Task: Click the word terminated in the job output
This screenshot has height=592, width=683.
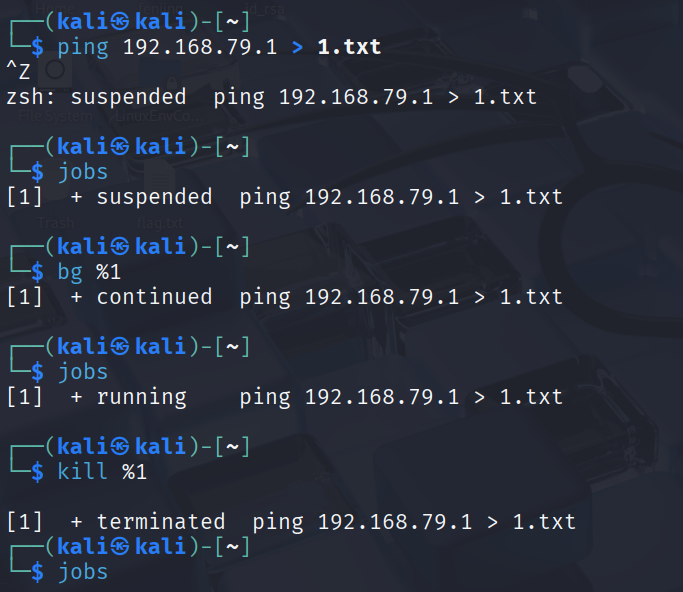Action: tap(160, 521)
